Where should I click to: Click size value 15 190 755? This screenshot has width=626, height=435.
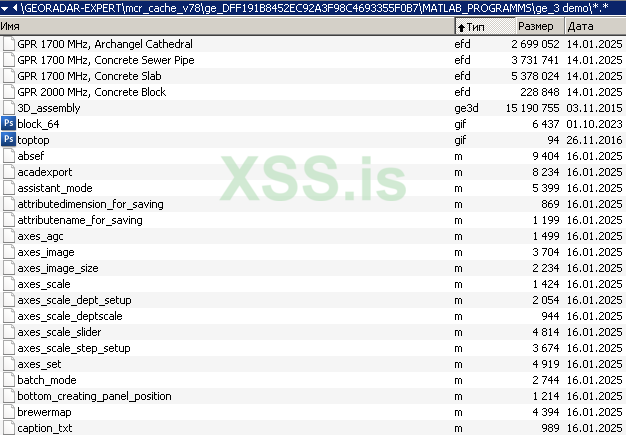(533, 108)
